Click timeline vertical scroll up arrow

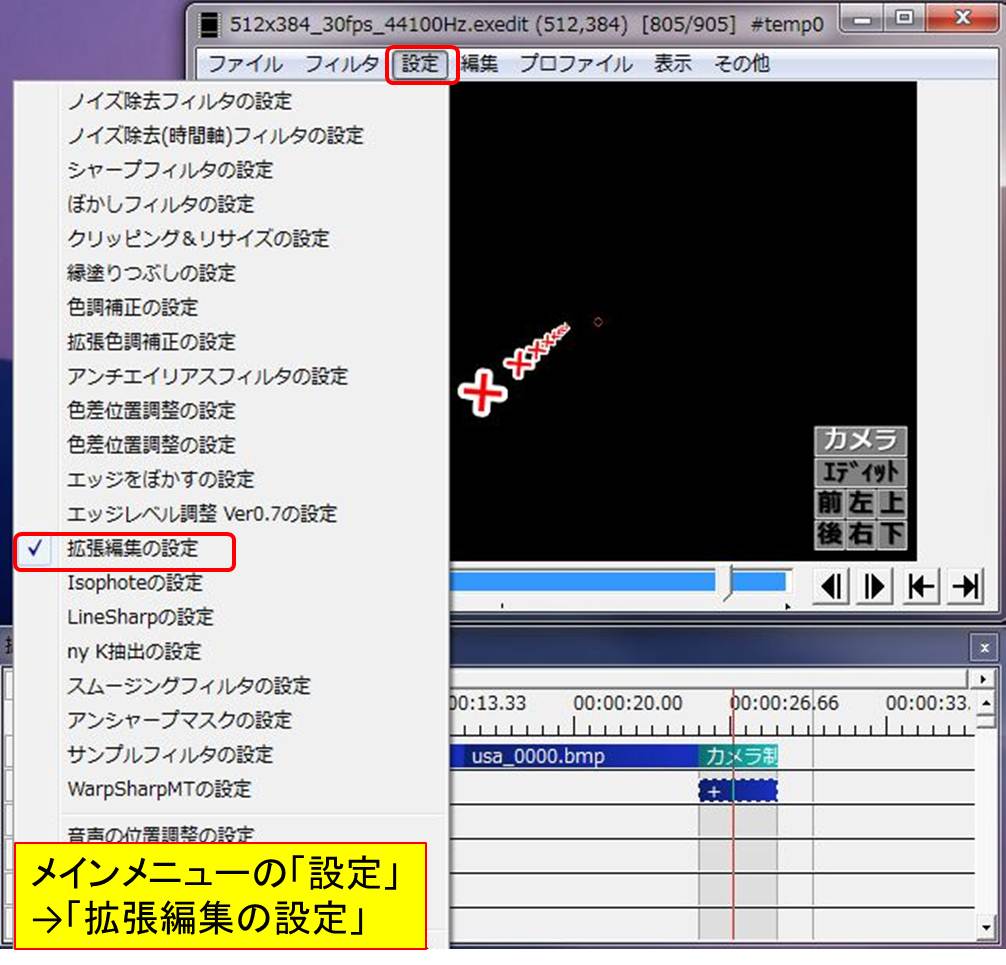pyautogui.click(x=986, y=703)
